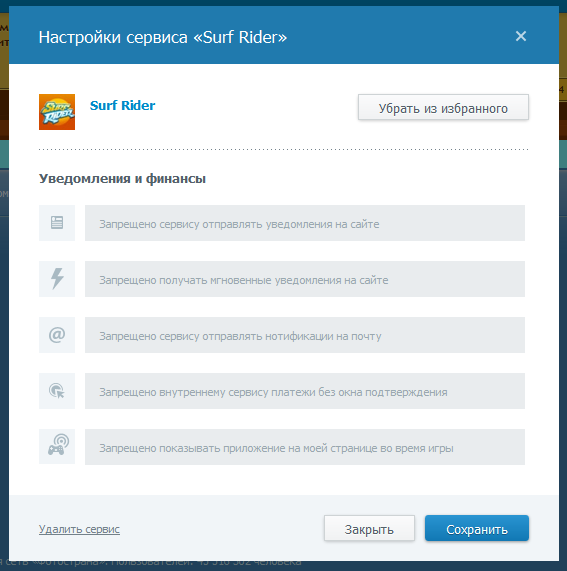Click the gamepad broadcast icon
The width and height of the screenshot is (567, 571).
tap(57, 447)
